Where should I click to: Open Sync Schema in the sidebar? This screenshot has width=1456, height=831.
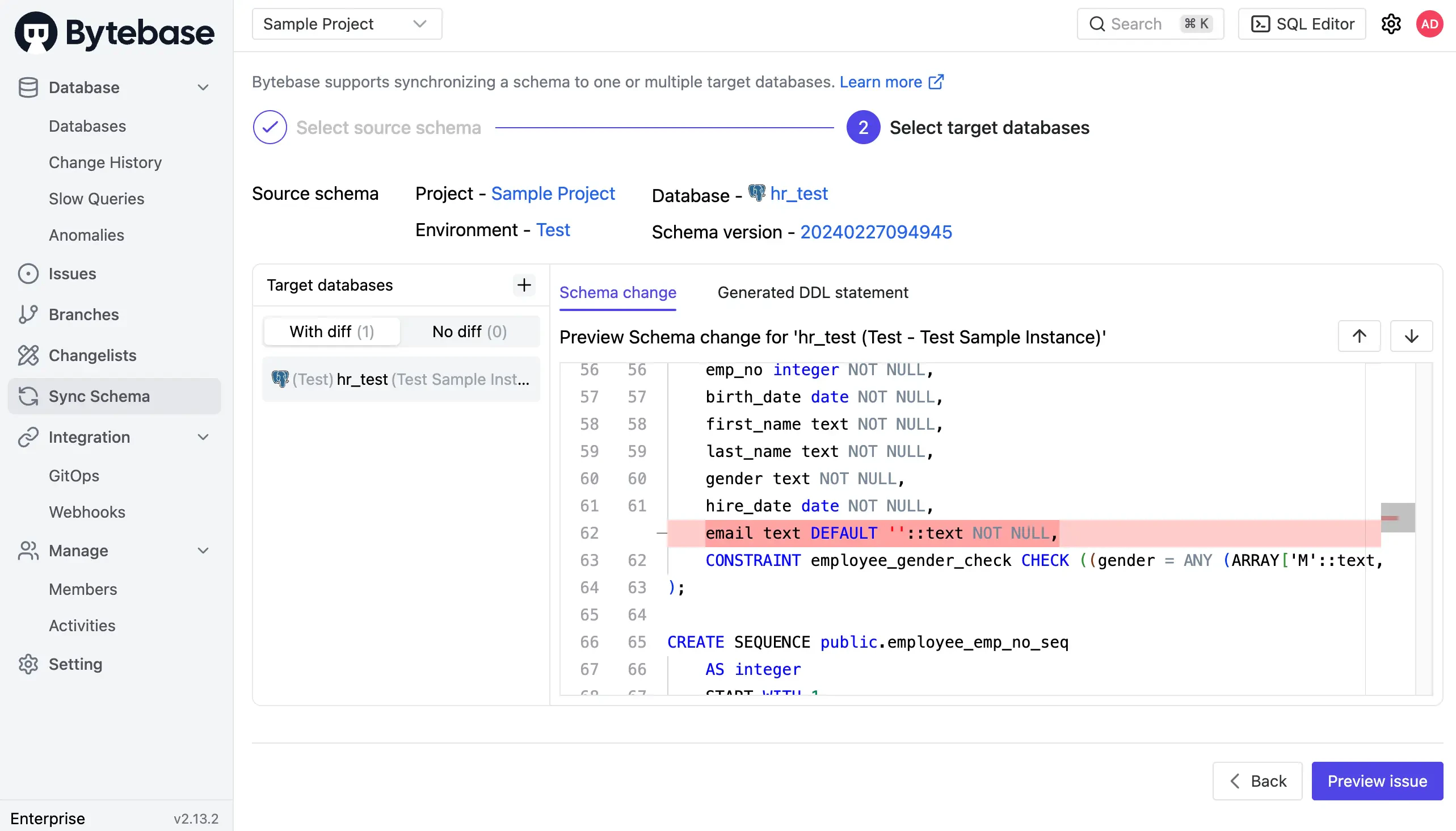click(x=99, y=396)
